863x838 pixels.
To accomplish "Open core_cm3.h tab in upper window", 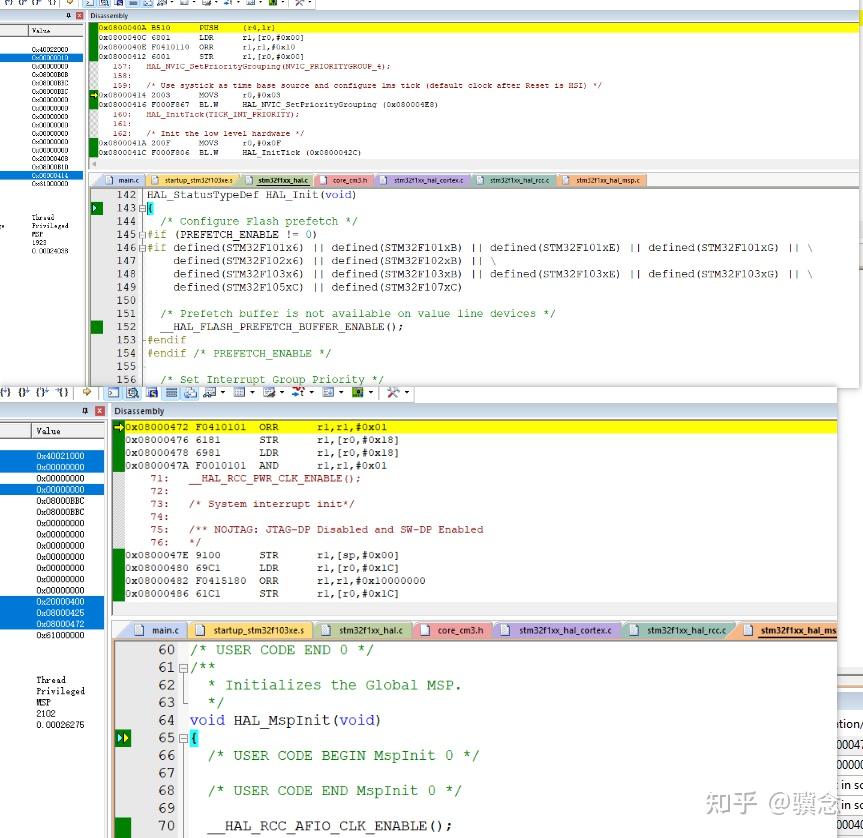I will click(343, 180).
